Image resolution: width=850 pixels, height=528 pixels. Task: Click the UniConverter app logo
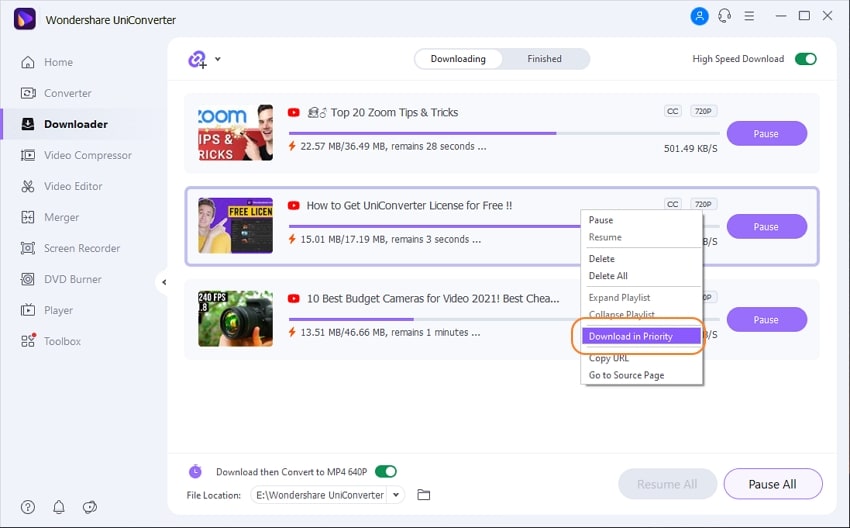tap(25, 19)
